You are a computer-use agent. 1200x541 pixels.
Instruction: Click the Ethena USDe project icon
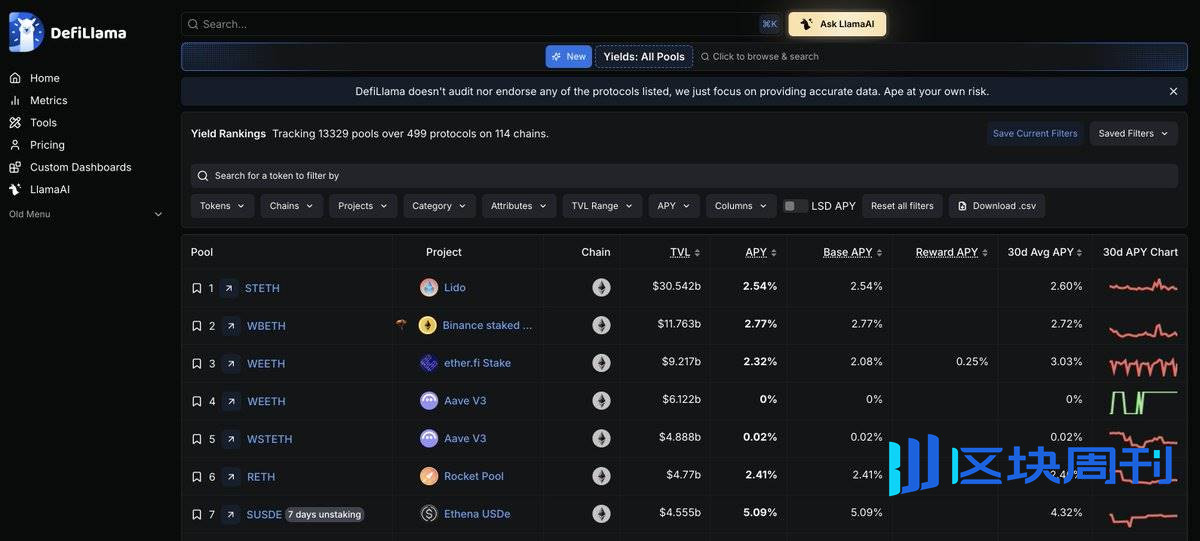click(x=429, y=514)
